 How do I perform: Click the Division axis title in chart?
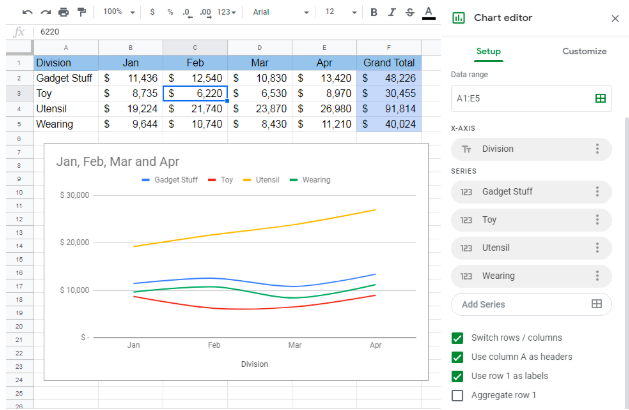254,364
